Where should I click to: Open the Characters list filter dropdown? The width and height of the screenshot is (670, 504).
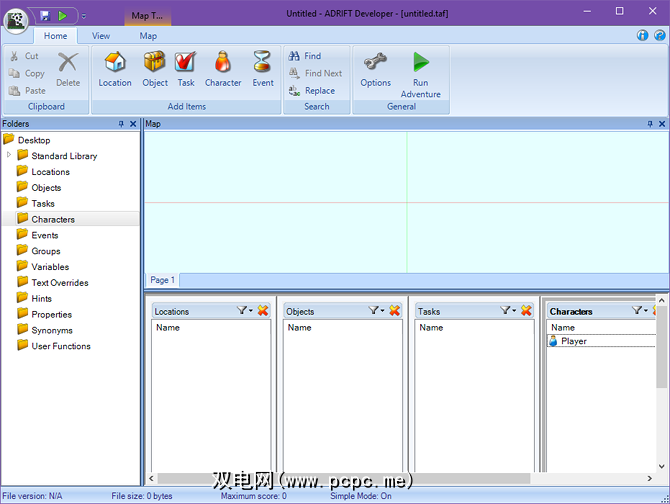click(640, 311)
